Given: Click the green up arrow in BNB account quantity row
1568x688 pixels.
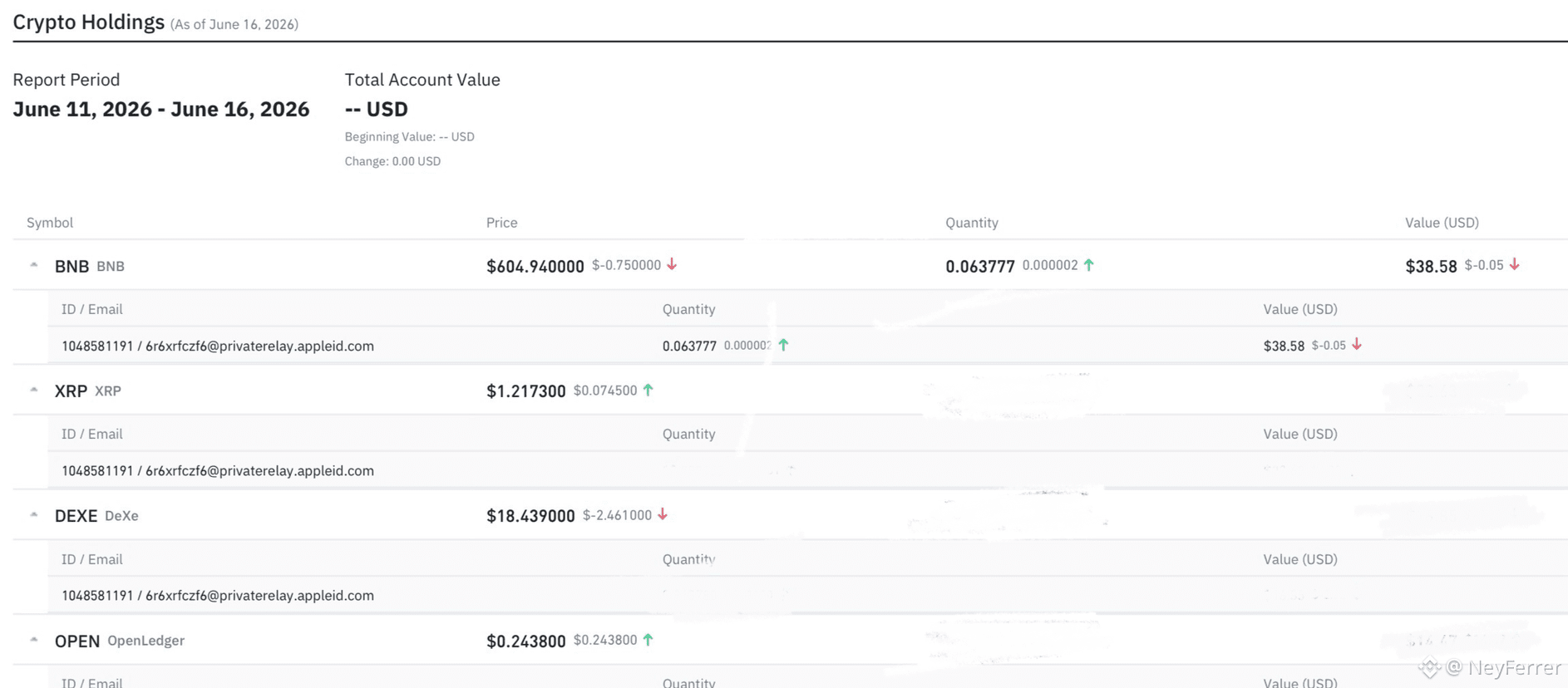Looking at the screenshot, I should coord(783,345).
